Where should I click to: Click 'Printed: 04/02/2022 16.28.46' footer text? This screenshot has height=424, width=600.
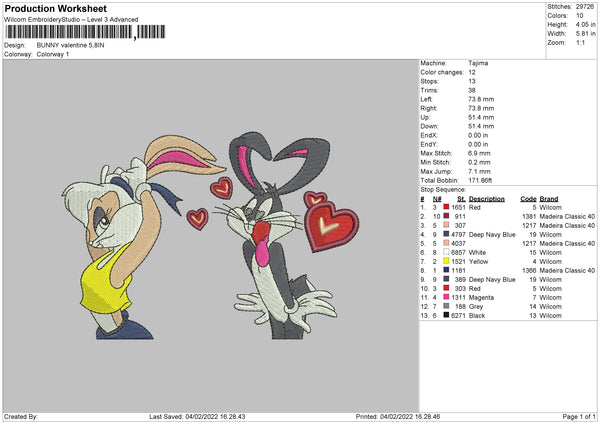398,417
